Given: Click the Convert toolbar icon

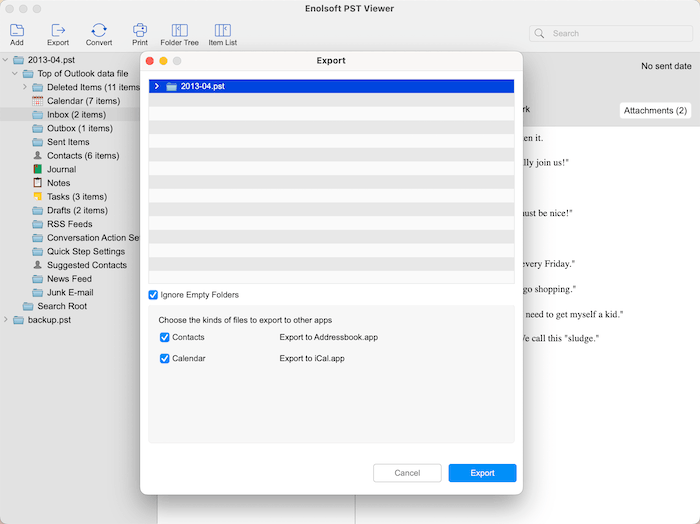Looking at the screenshot, I should [99, 31].
